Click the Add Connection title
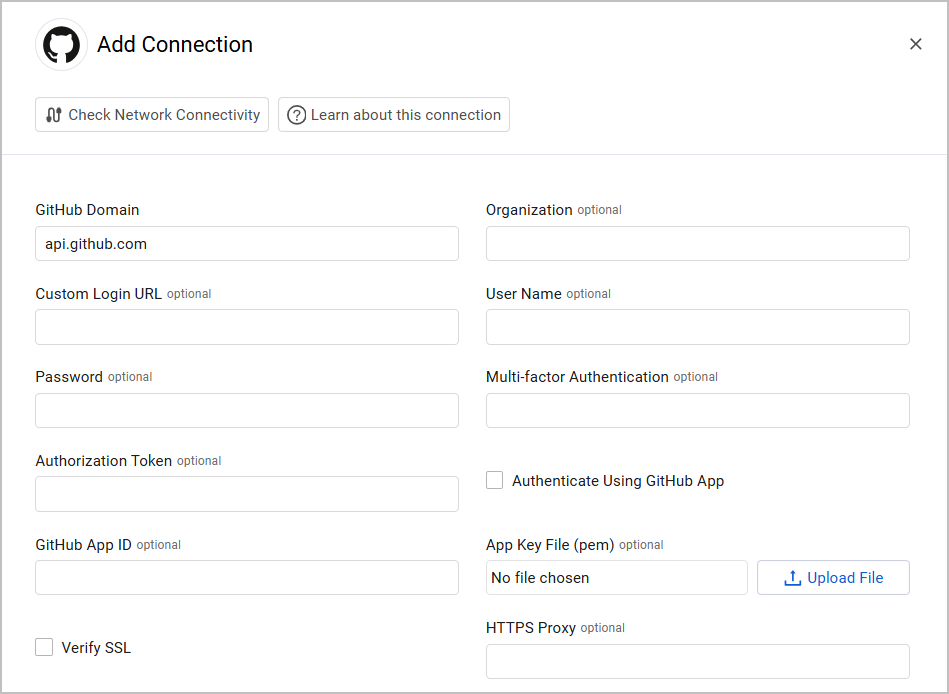This screenshot has height=694, width=949. [x=175, y=44]
